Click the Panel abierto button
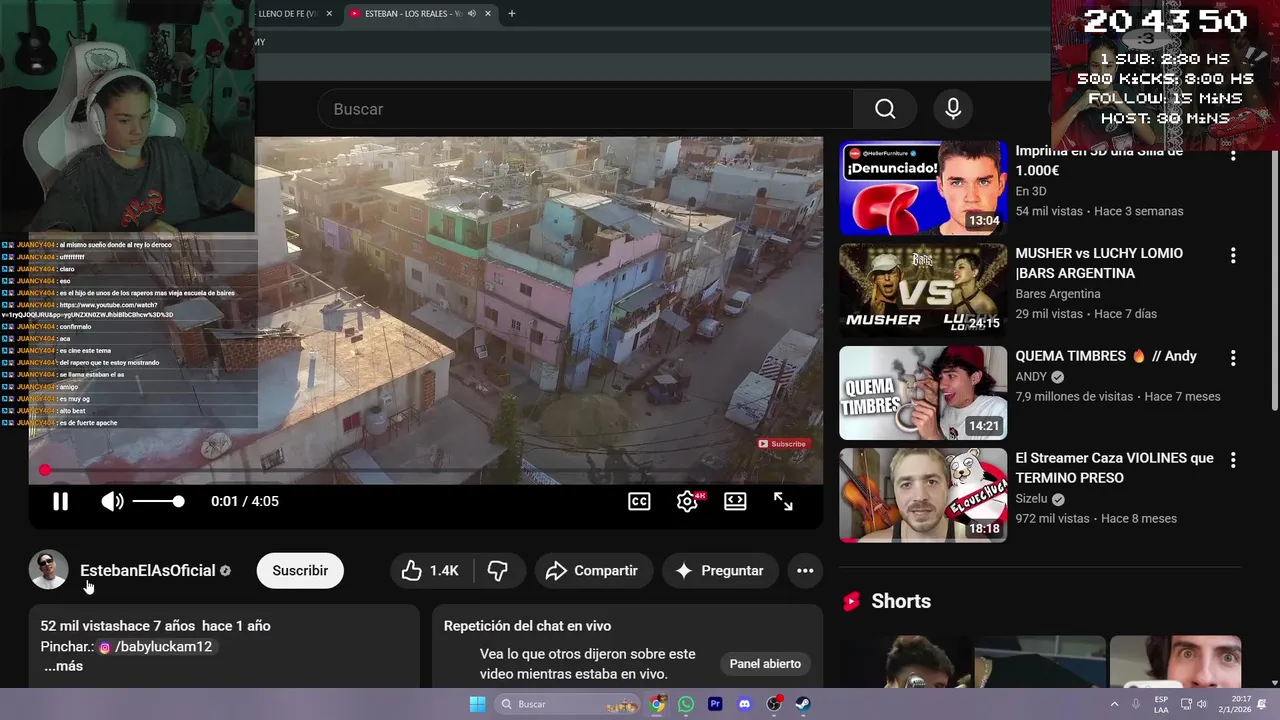 [x=765, y=664]
